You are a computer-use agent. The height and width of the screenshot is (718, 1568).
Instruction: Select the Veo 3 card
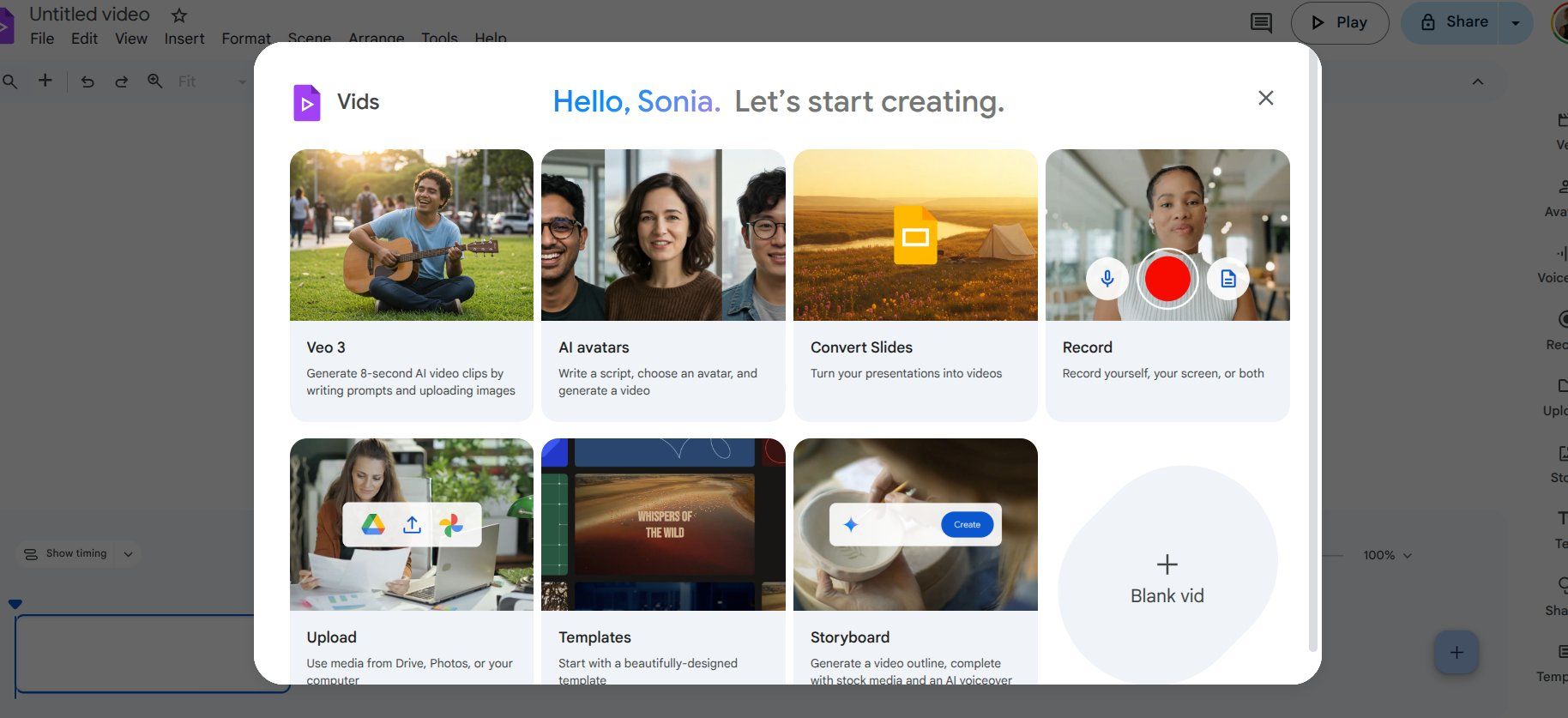(412, 285)
